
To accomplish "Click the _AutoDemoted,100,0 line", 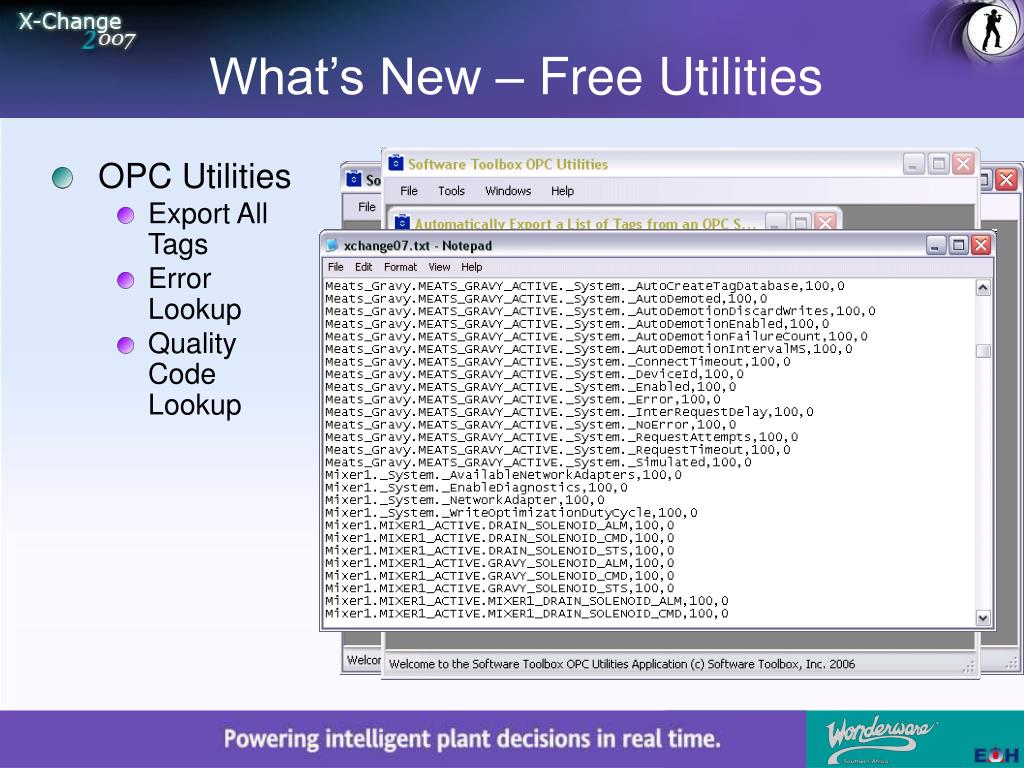I will [x=546, y=298].
